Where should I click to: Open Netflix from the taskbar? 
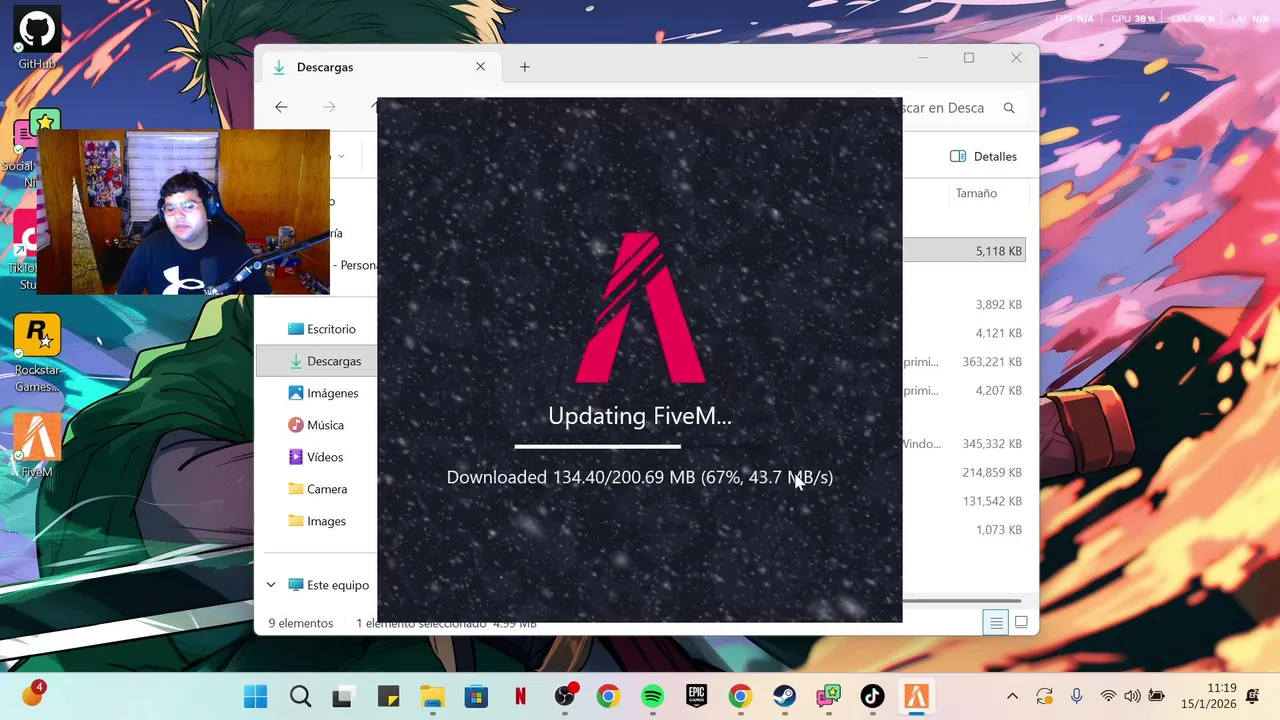[520, 697]
